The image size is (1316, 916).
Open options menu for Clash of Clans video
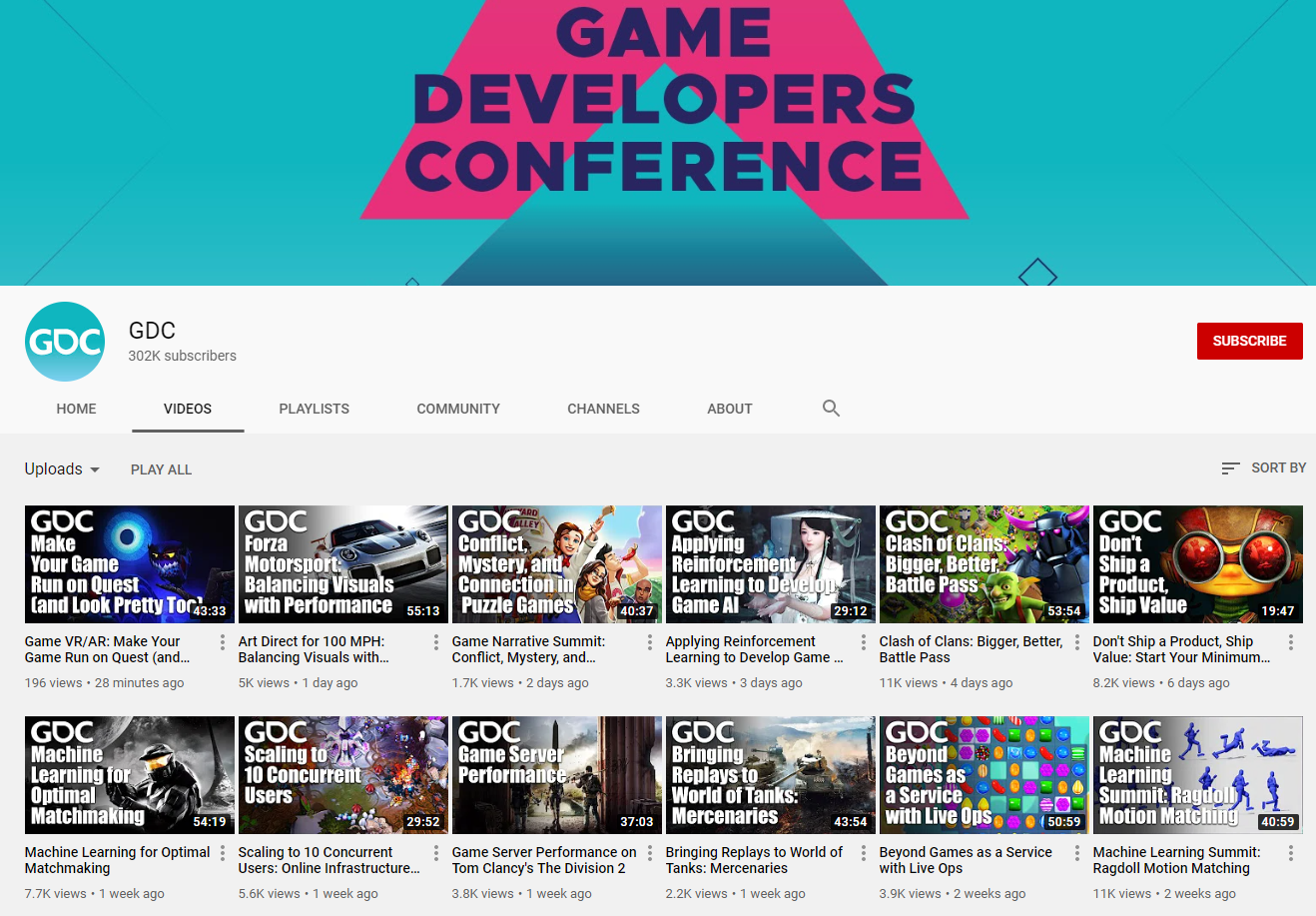tap(1077, 642)
